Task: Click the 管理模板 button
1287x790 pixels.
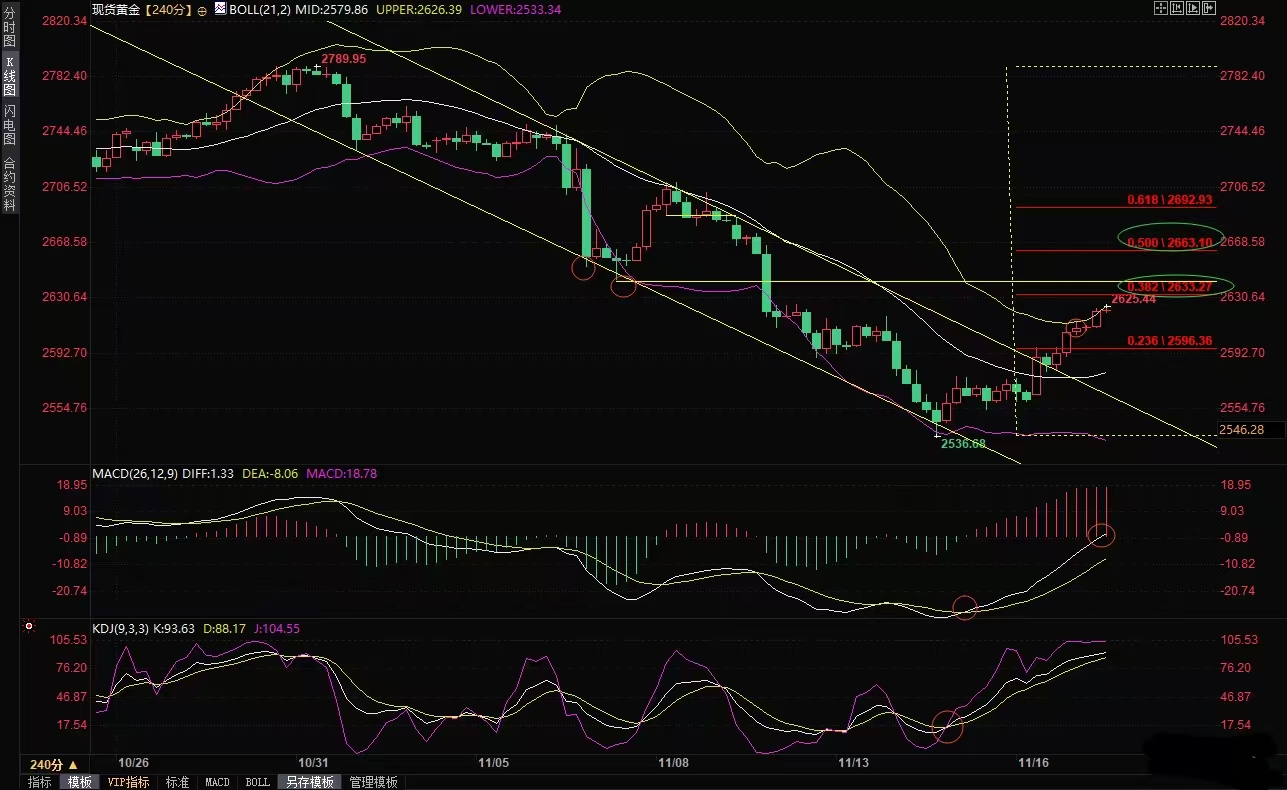Action: click(x=374, y=782)
